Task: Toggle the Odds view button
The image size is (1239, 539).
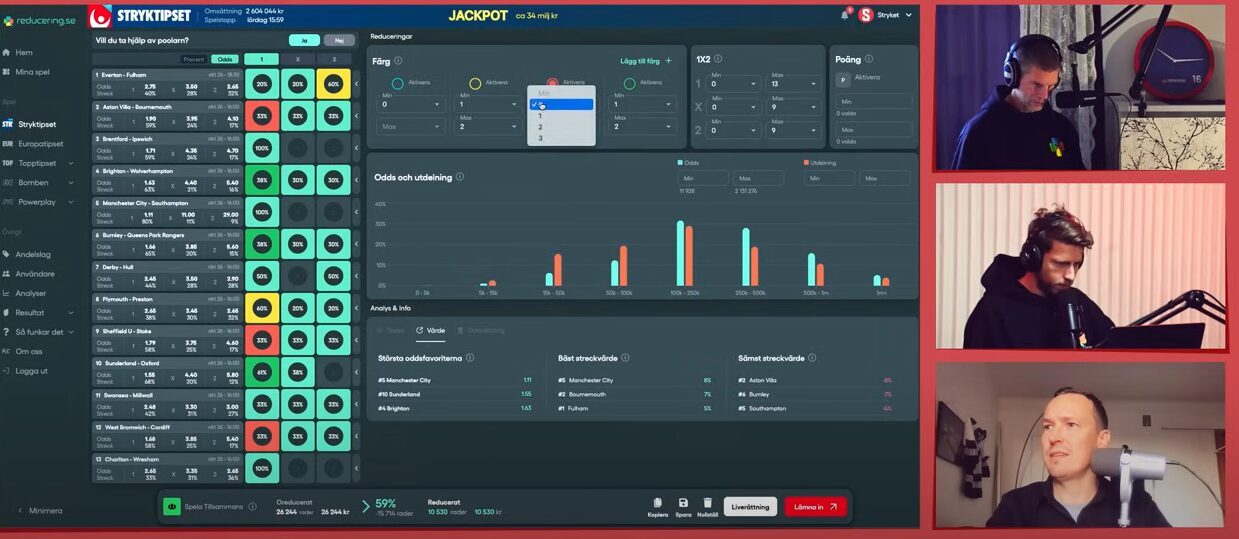Action: [x=224, y=59]
